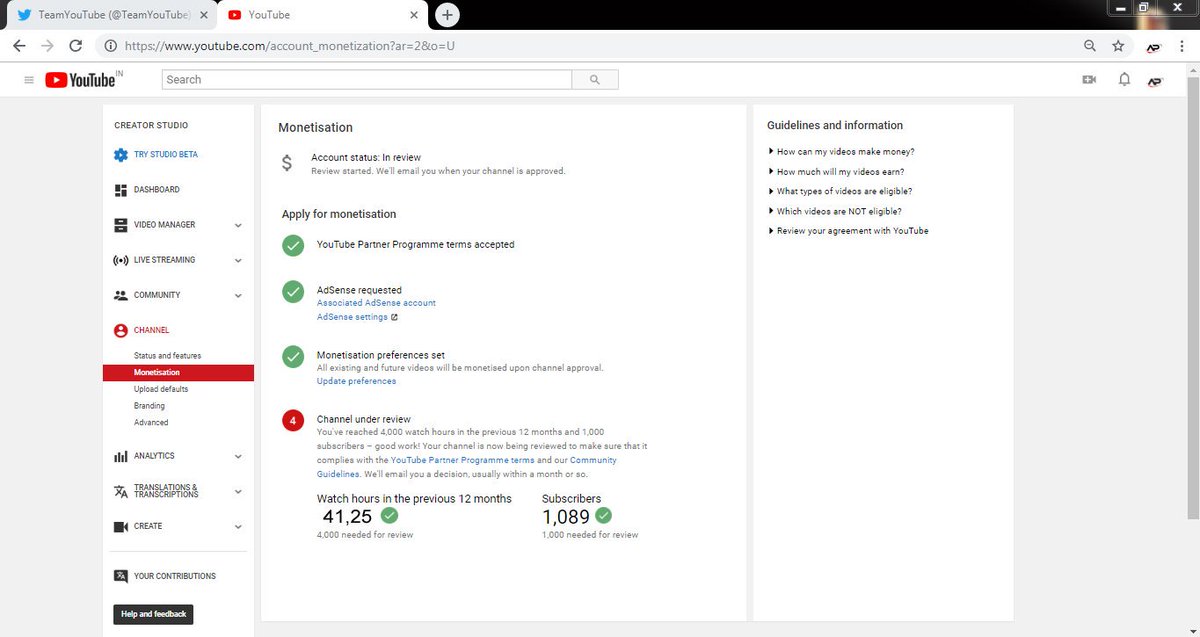Screen dimensions: 1200x637
Task: Click the green check beside subscribers count
Action: (x=603, y=516)
